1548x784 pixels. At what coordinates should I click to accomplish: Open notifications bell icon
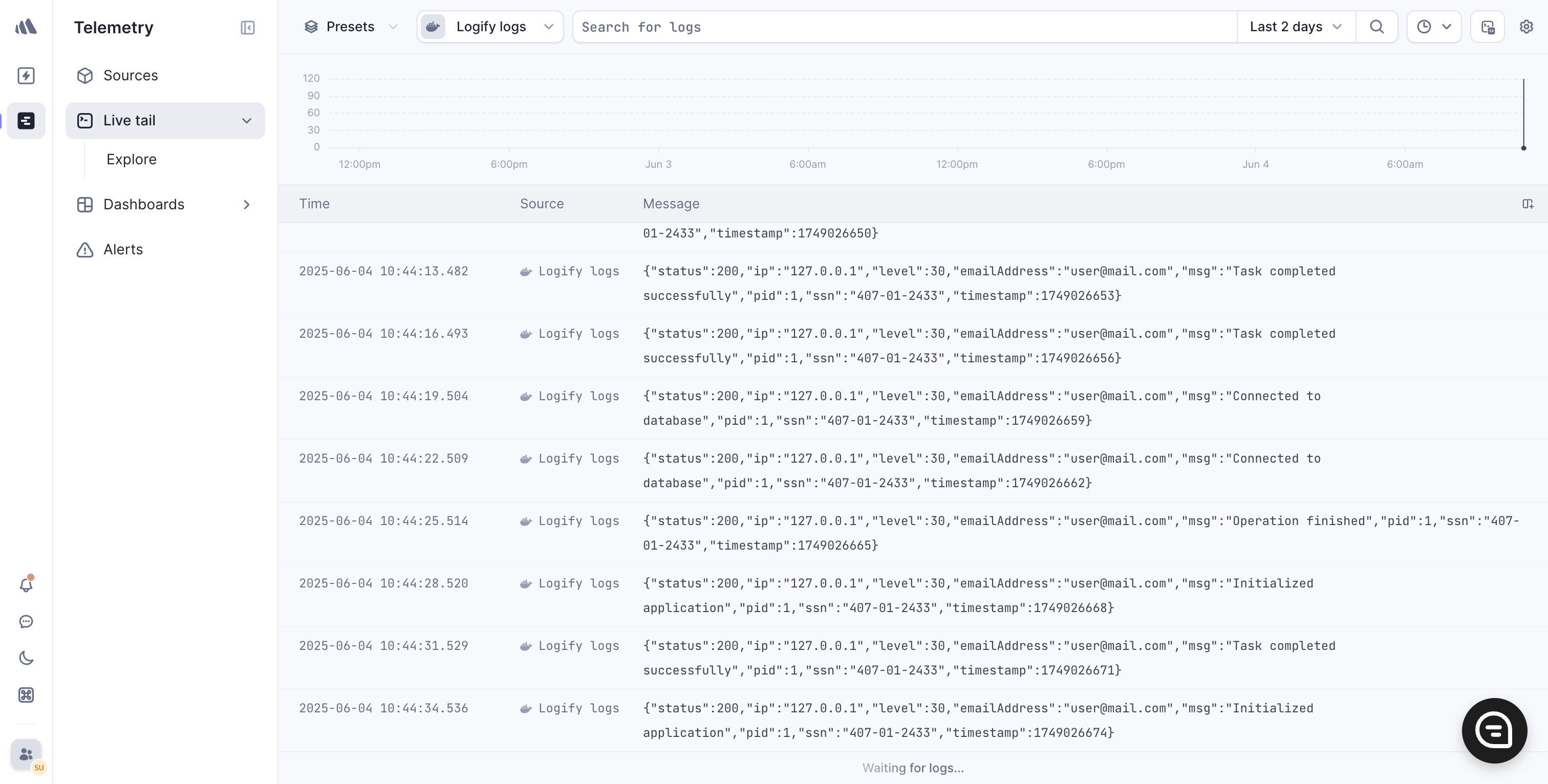coord(26,584)
